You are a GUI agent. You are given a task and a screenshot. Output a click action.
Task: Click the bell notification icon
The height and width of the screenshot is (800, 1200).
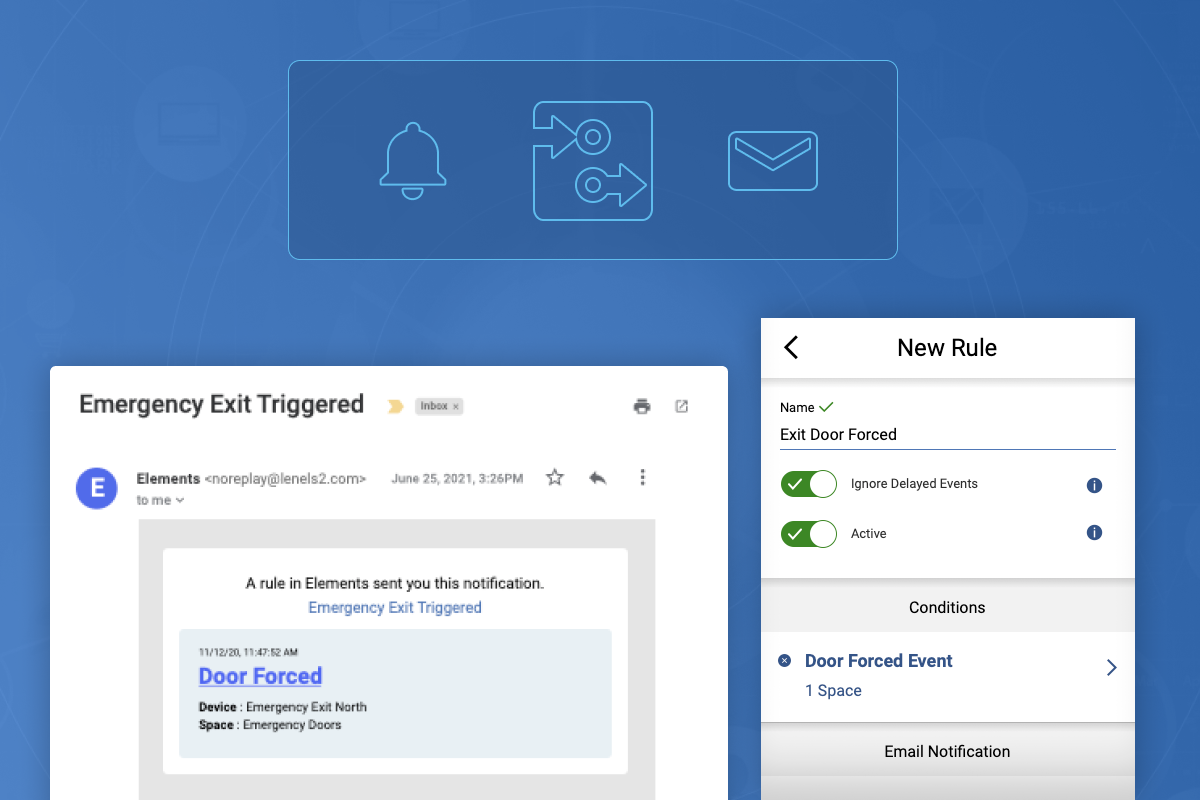point(412,161)
